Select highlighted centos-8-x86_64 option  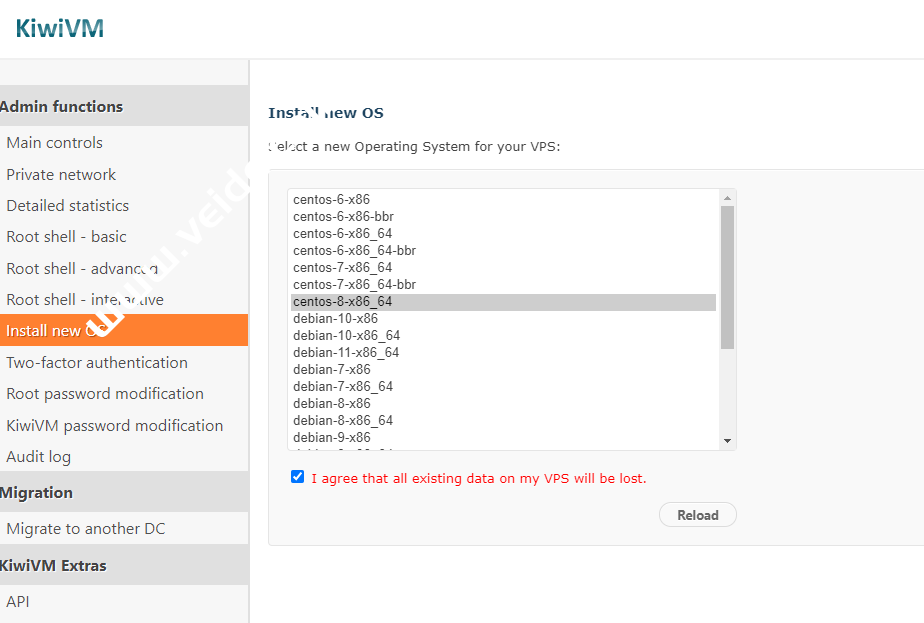(503, 302)
